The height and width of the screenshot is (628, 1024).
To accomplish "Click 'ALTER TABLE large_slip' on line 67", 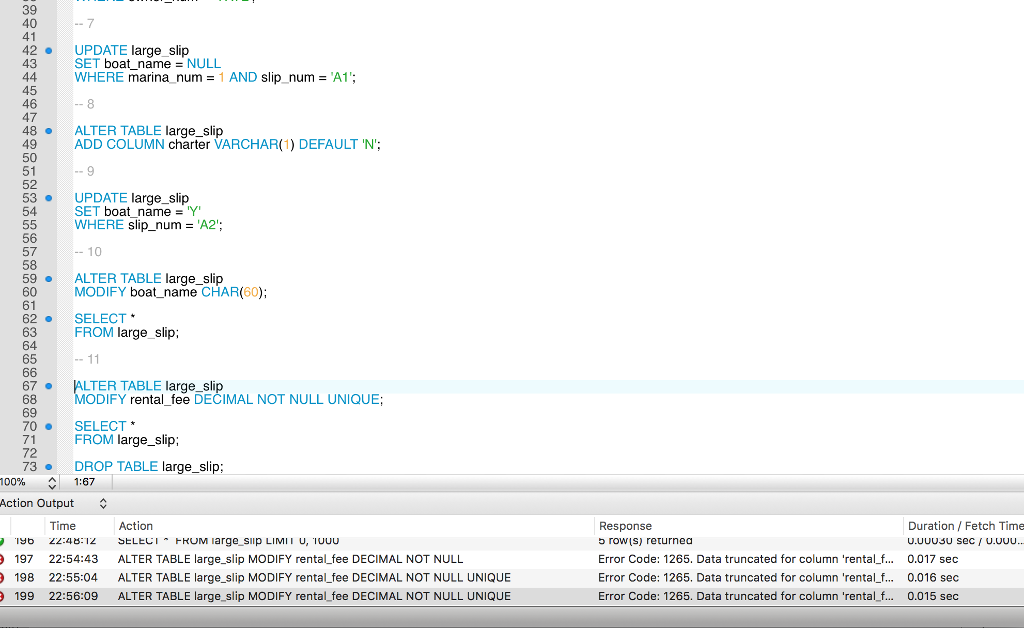I will coord(149,386).
